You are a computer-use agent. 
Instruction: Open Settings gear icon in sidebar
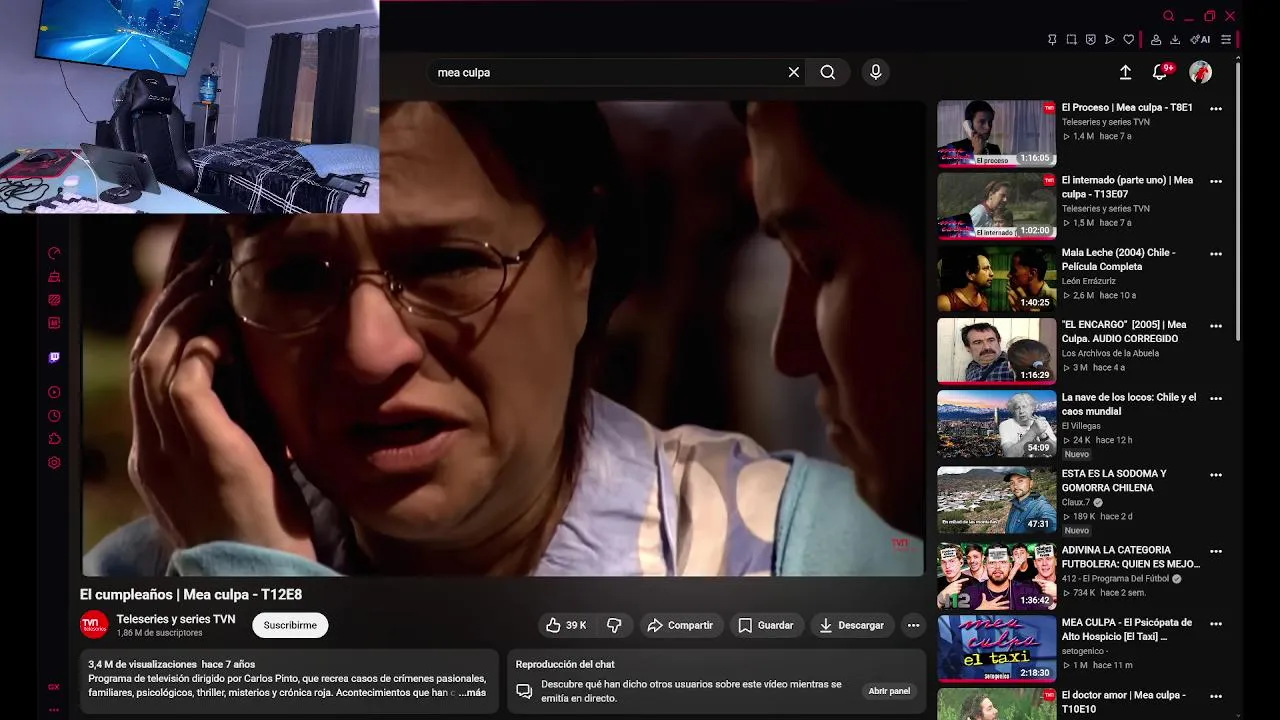tap(54, 463)
